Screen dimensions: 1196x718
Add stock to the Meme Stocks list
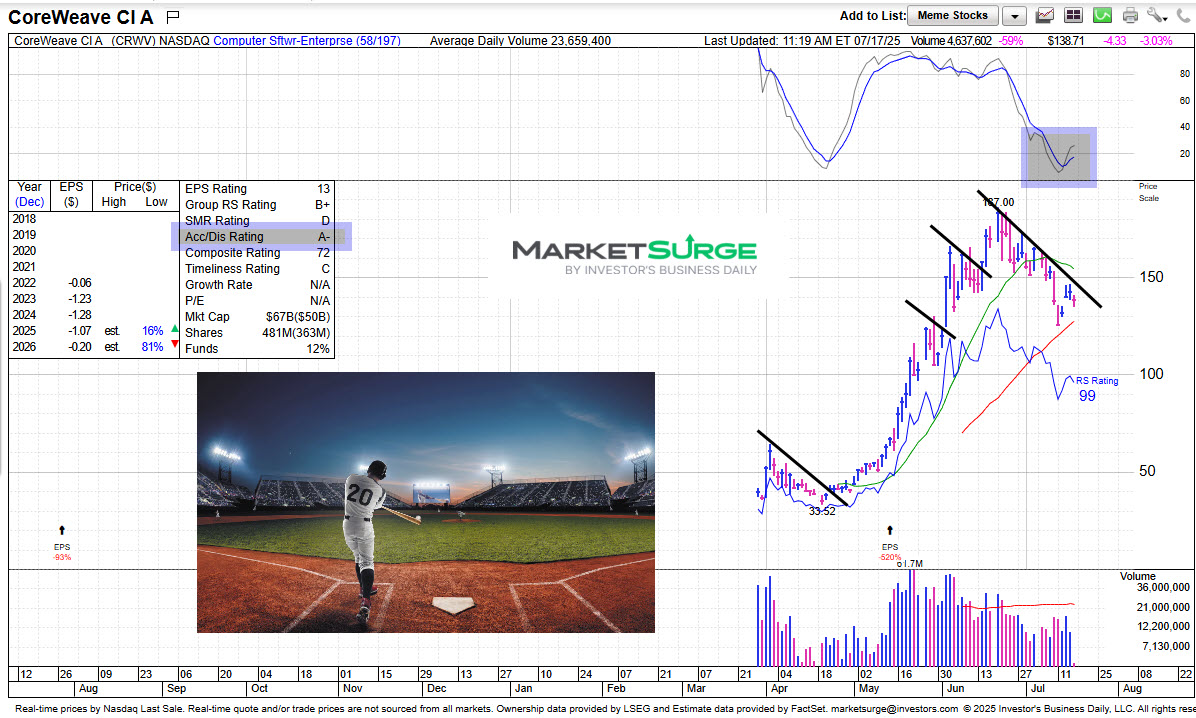[952, 15]
